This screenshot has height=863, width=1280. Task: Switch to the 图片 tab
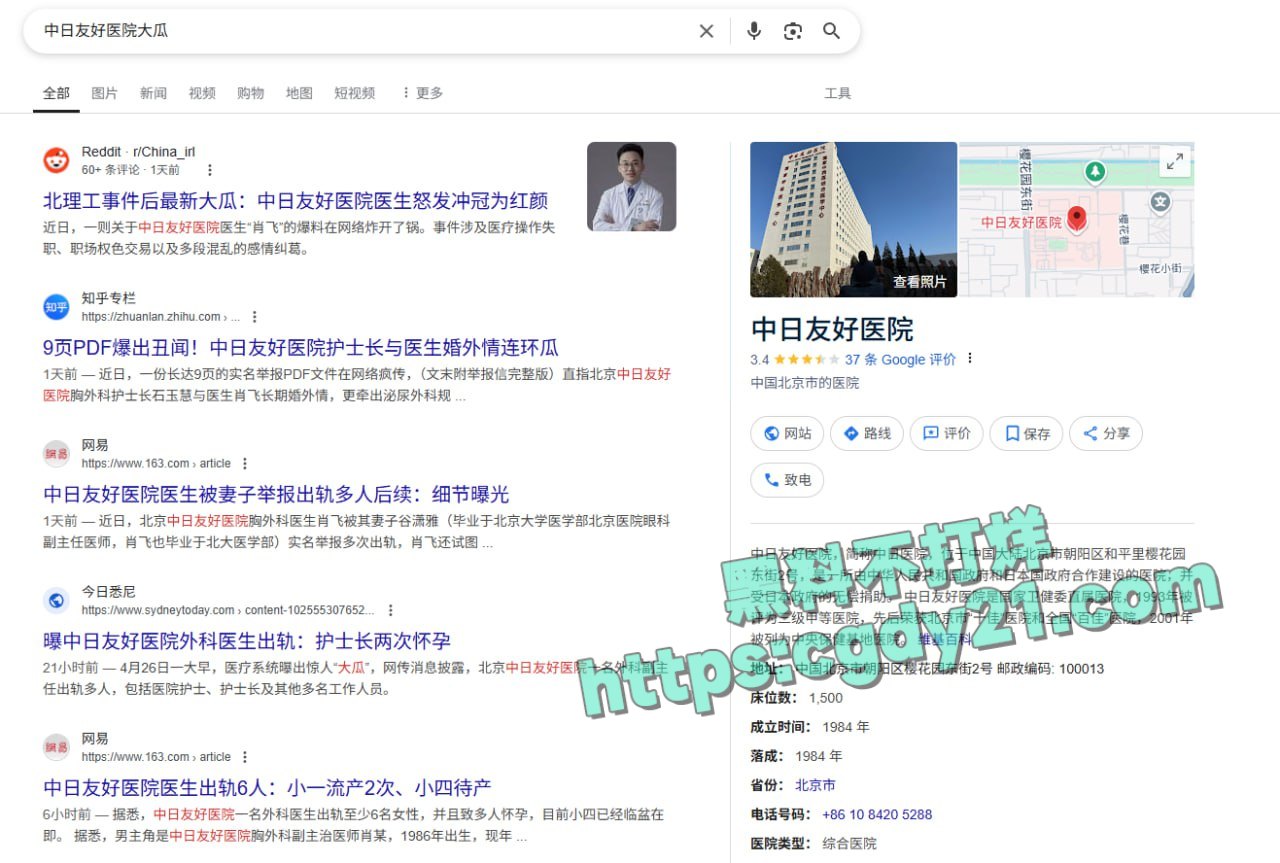pos(105,93)
